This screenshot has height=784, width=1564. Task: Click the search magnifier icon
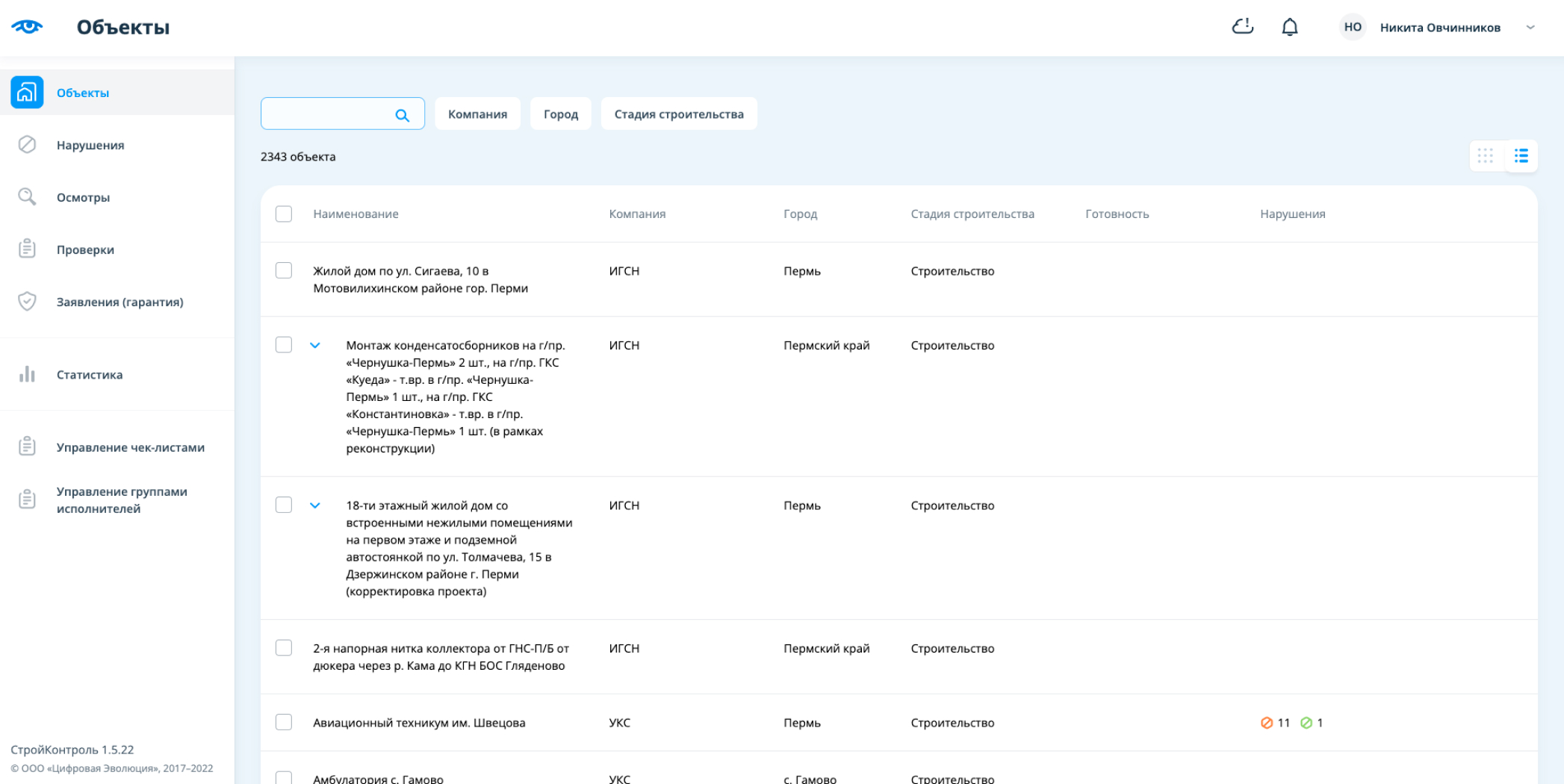402,115
